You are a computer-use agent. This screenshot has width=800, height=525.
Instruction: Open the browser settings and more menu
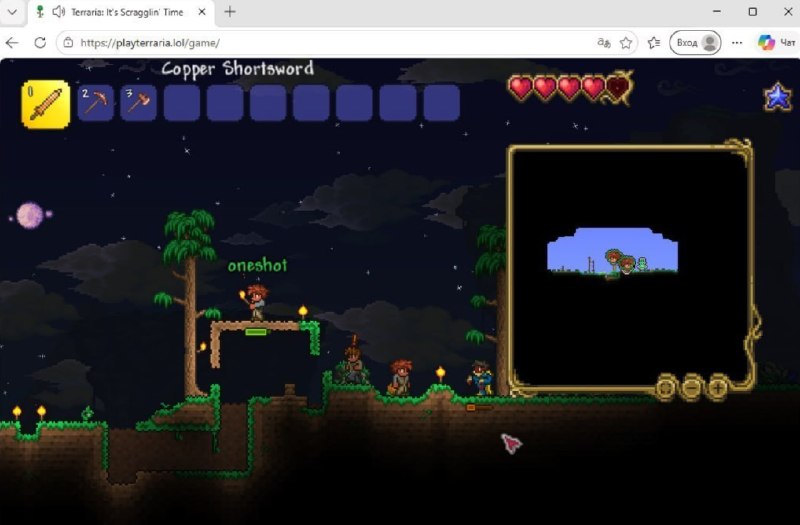point(737,43)
